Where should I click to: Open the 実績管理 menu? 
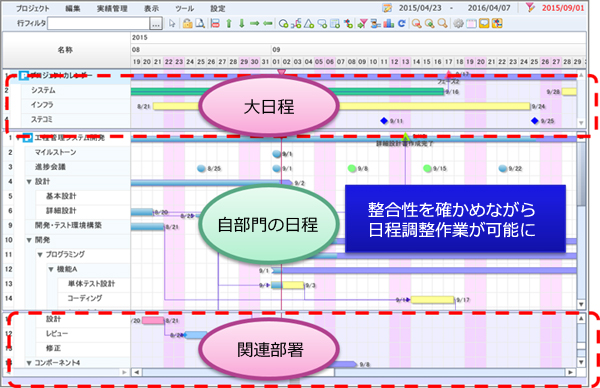click(x=112, y=8)
